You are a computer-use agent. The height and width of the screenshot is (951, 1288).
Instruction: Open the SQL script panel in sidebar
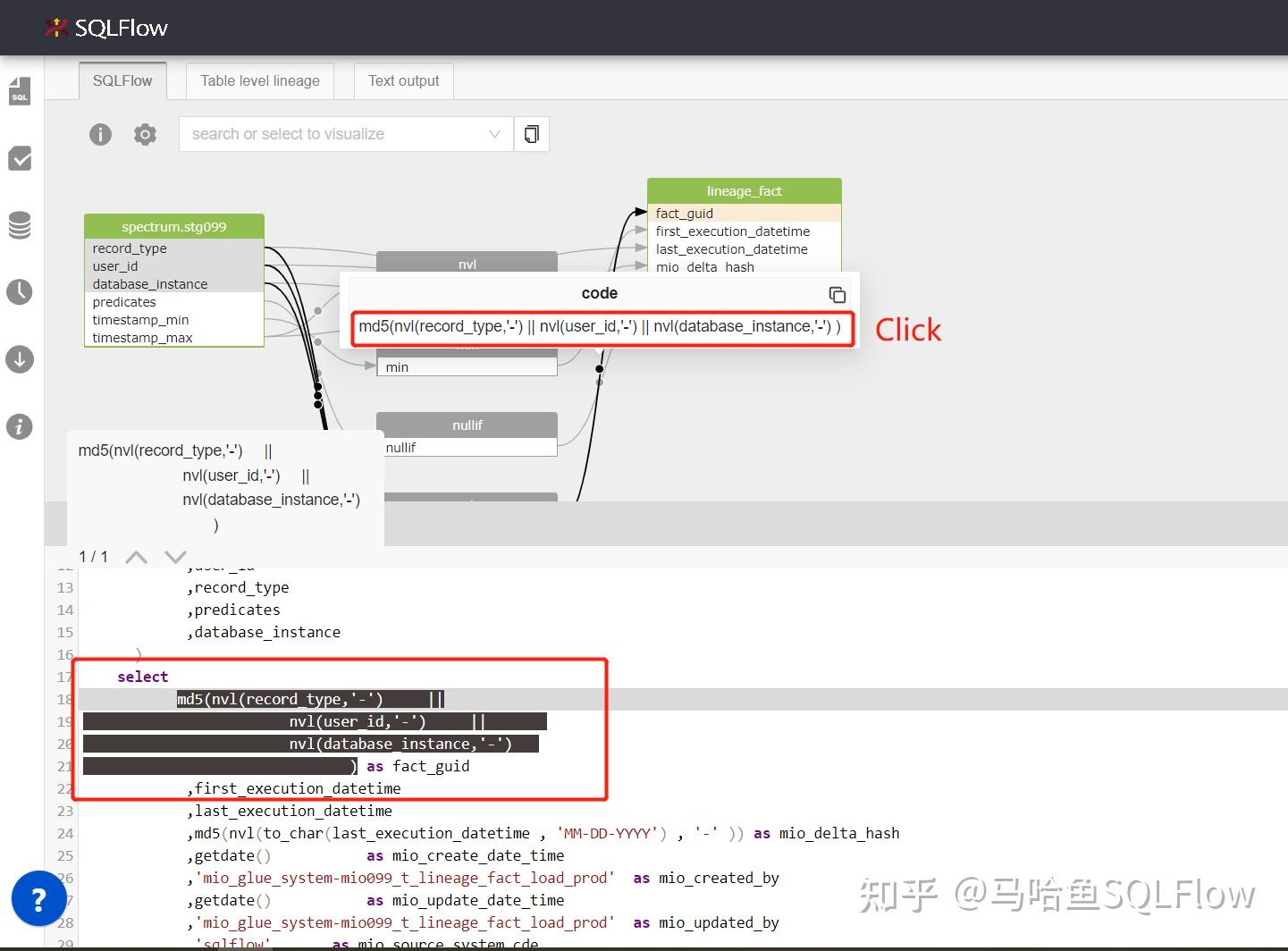(x=19, y=90)
